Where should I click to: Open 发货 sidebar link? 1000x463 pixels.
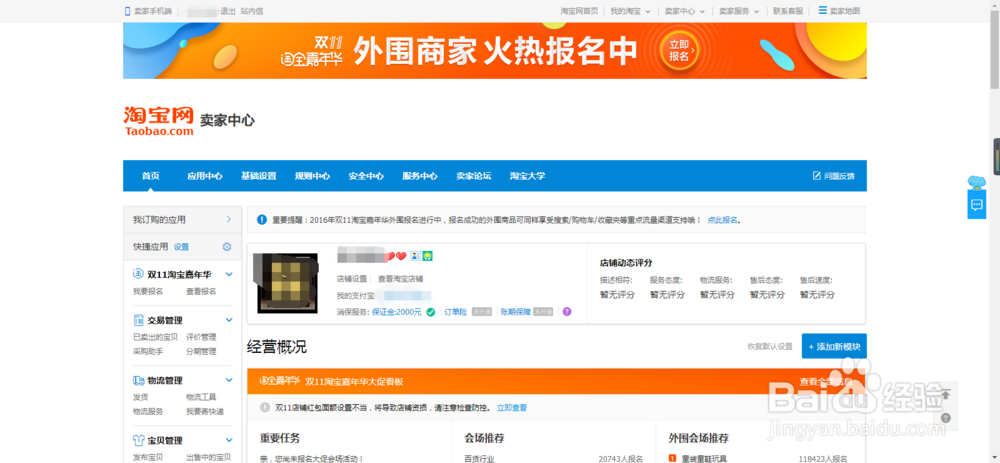coord(140,397)
